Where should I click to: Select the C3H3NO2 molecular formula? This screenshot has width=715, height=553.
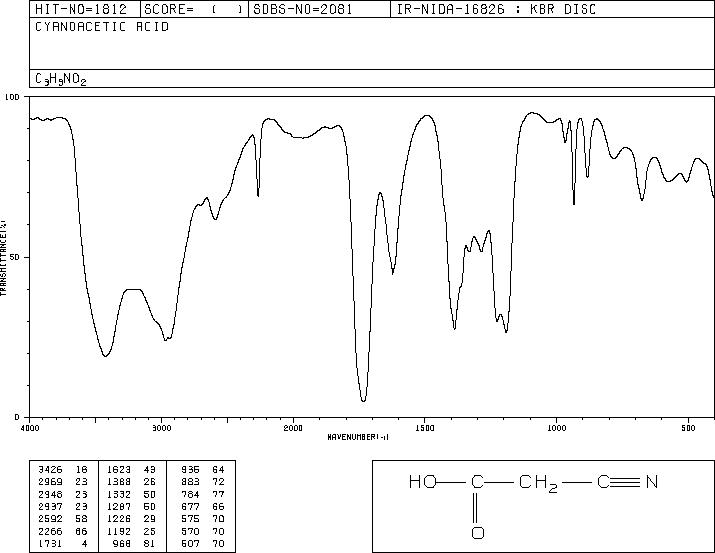[61, 79]
